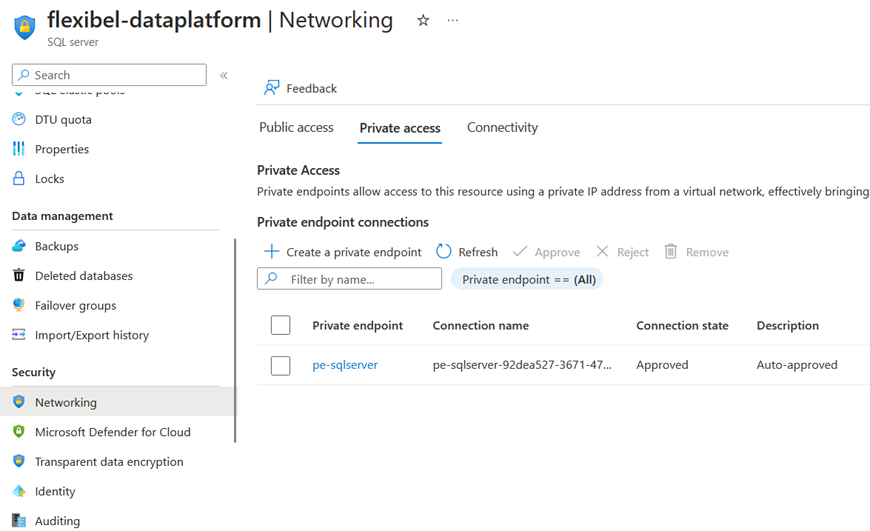Viewport: 870px width, 531px height.
Task: Click the SQL server shield icon in header
Action: coord(24,27)
